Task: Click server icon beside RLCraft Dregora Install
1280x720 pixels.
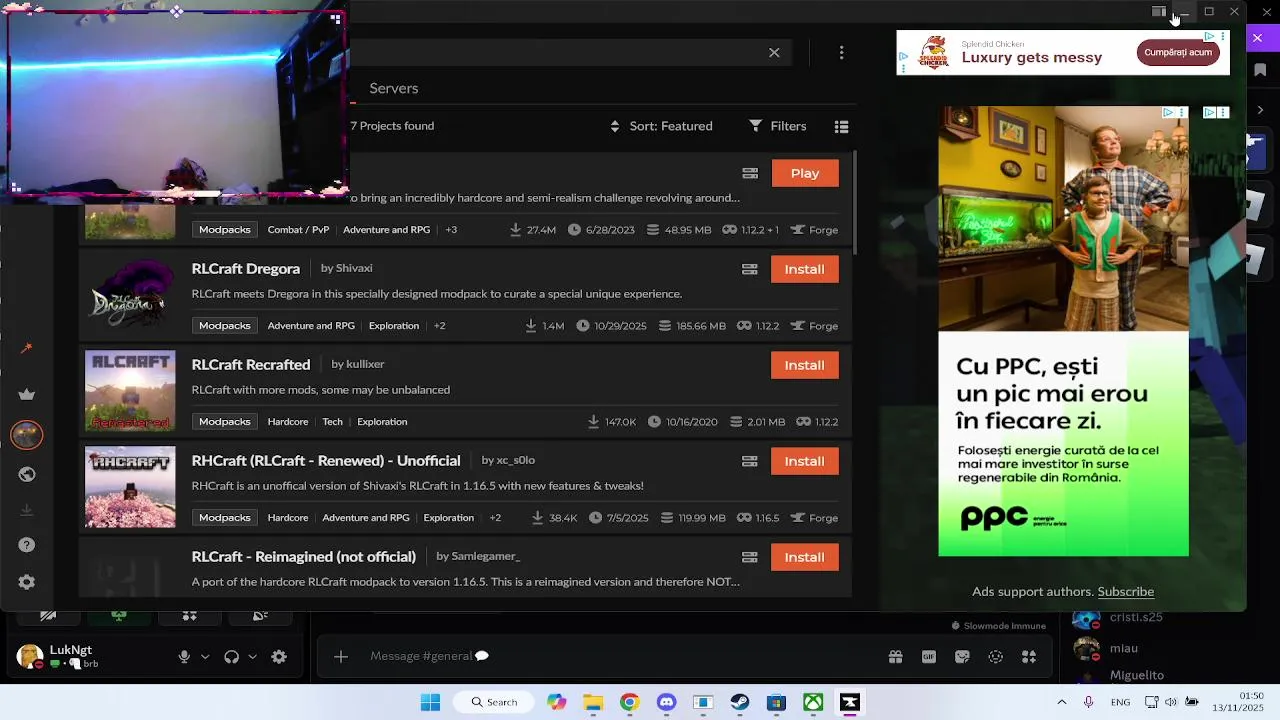Action: point(750,269)
